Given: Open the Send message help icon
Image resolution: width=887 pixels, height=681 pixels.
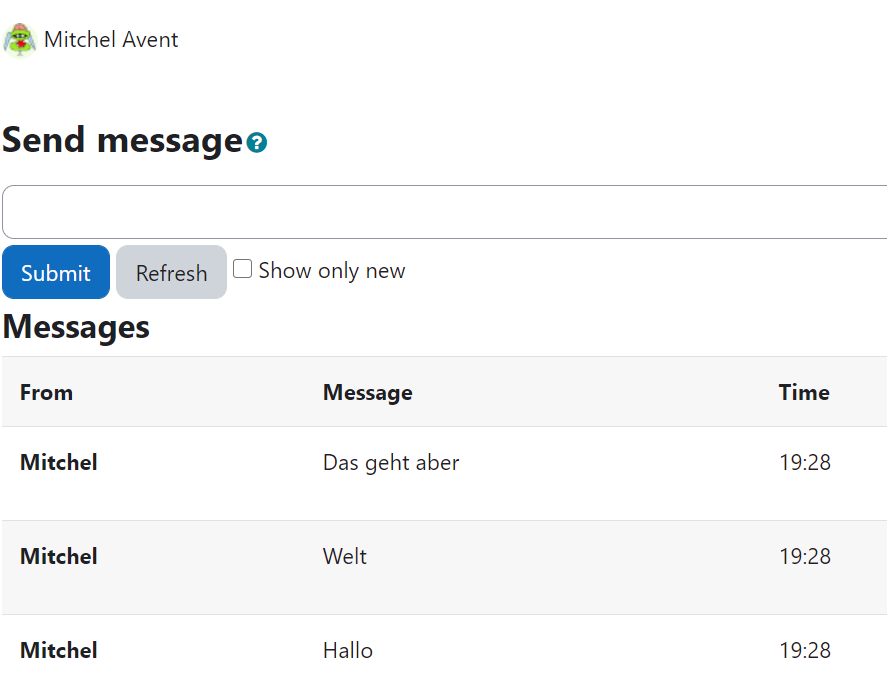Looking at the screenshot, I should tap(256, 143).
